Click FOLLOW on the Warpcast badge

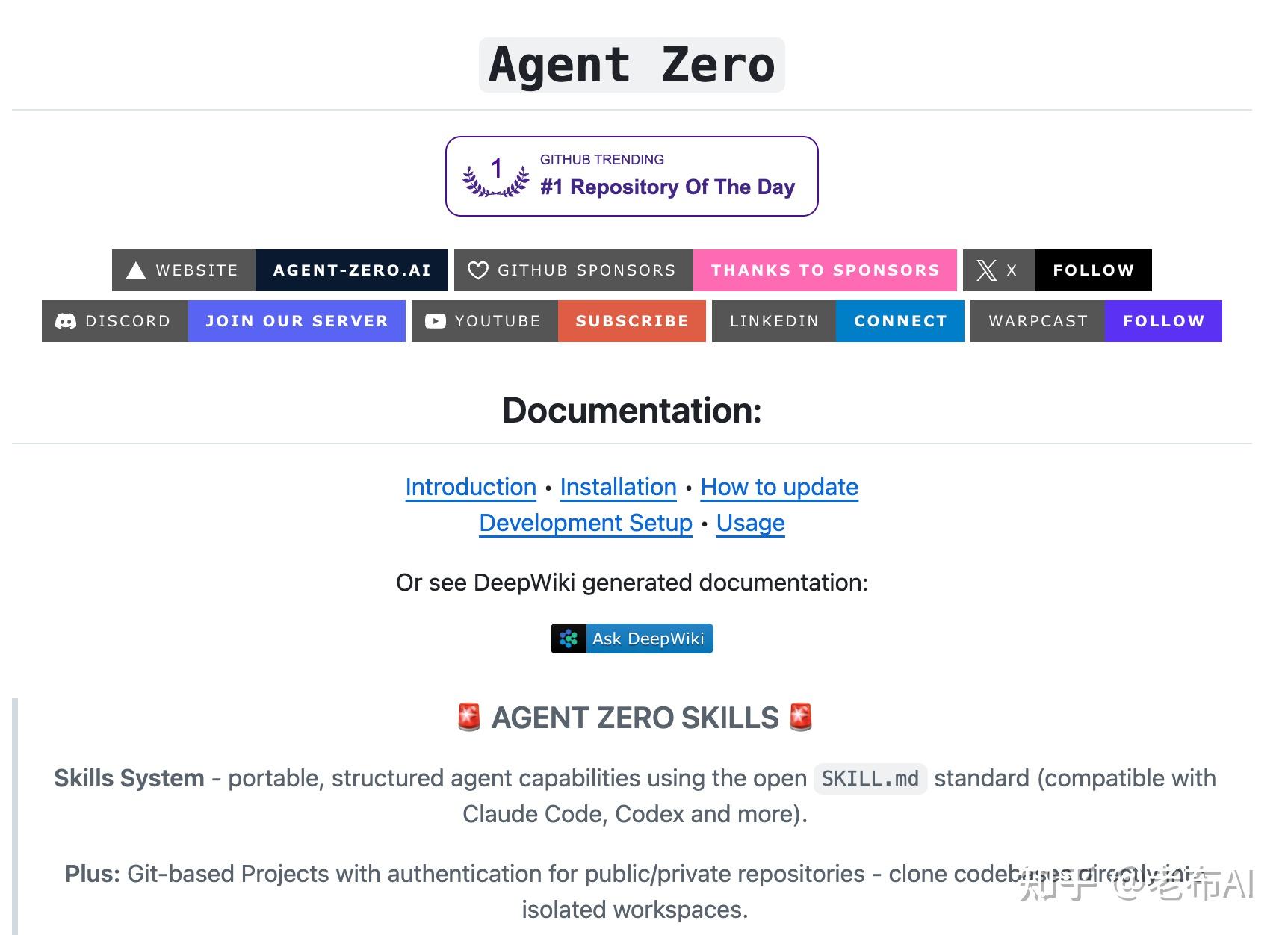point(1163,321)
